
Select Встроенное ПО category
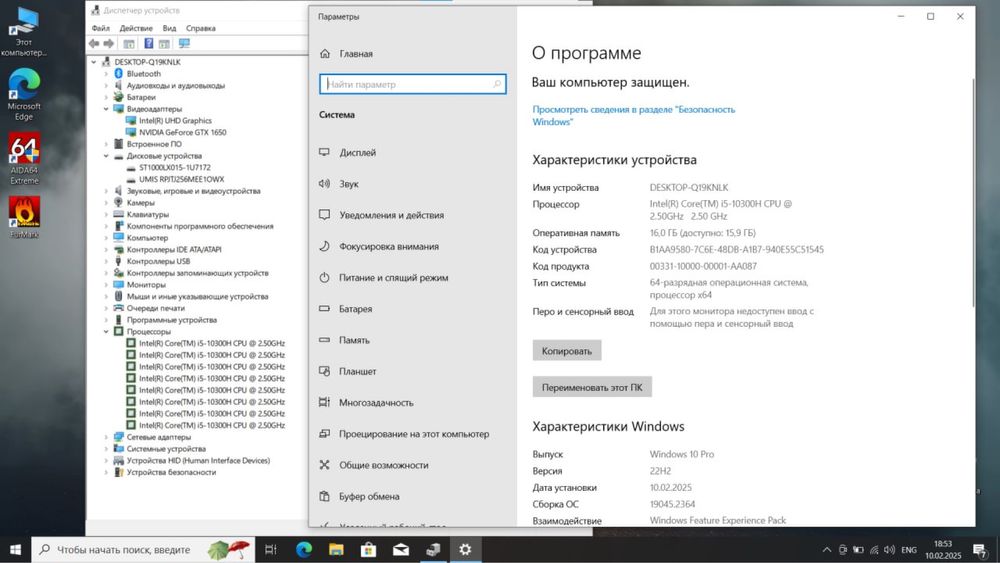pyautogui.click(x=154, y=144)
